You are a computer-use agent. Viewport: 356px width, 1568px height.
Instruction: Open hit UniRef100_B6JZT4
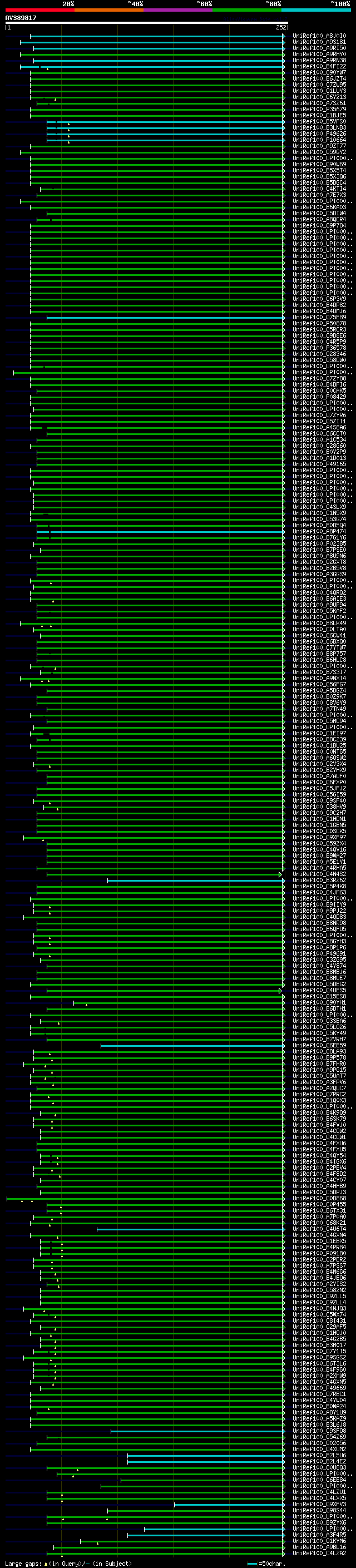tap(319, 78)
